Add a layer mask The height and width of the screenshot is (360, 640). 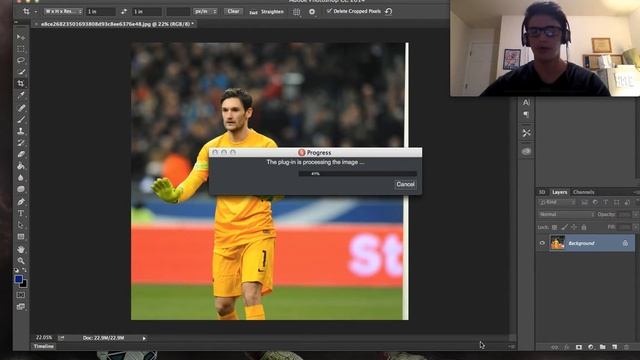[x=579, y=347]
